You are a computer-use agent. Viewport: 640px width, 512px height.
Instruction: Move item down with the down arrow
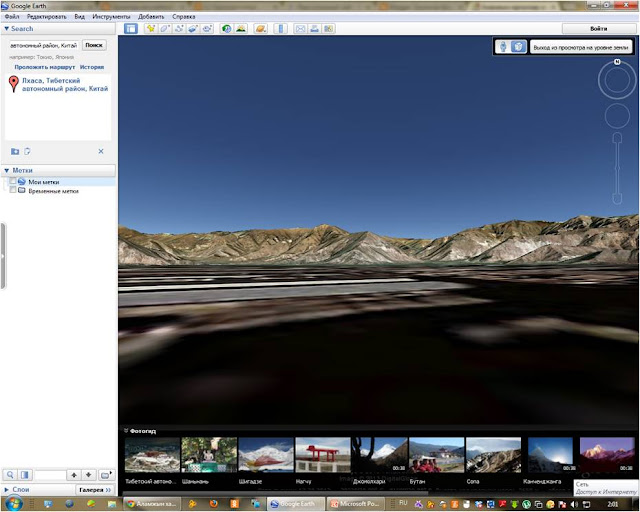tap(89, 475)
